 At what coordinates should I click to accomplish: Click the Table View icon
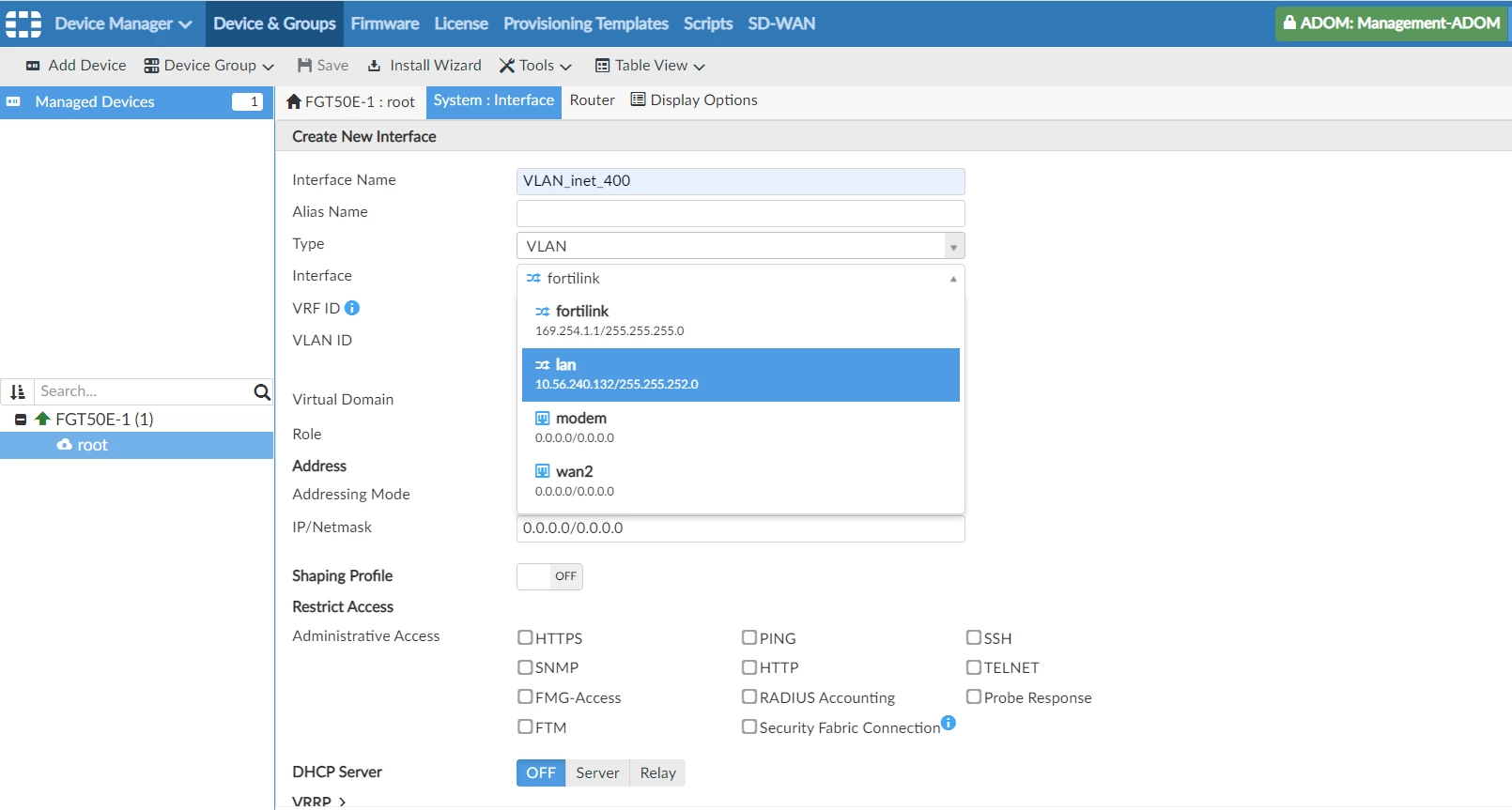coord(603,66)
